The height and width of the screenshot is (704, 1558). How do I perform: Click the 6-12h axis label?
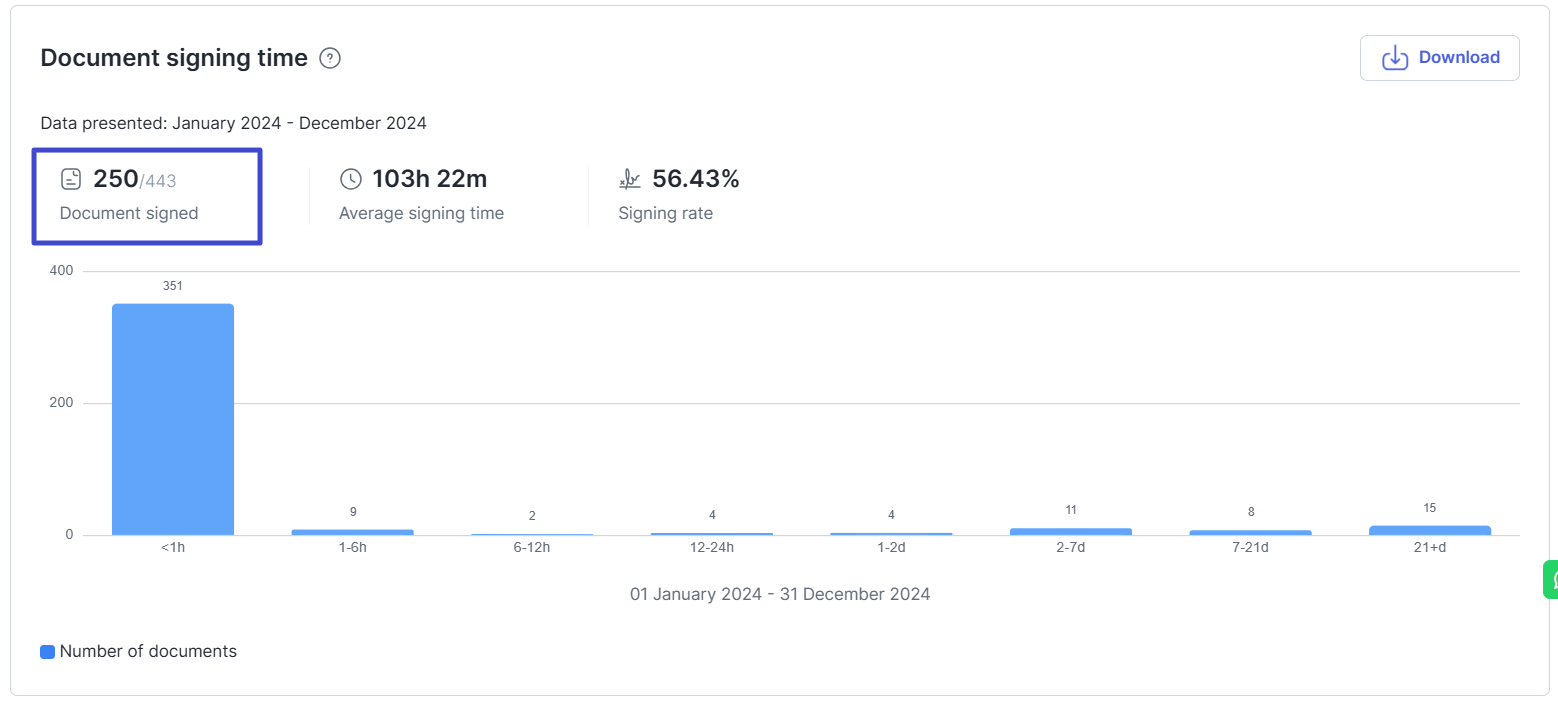532,548
